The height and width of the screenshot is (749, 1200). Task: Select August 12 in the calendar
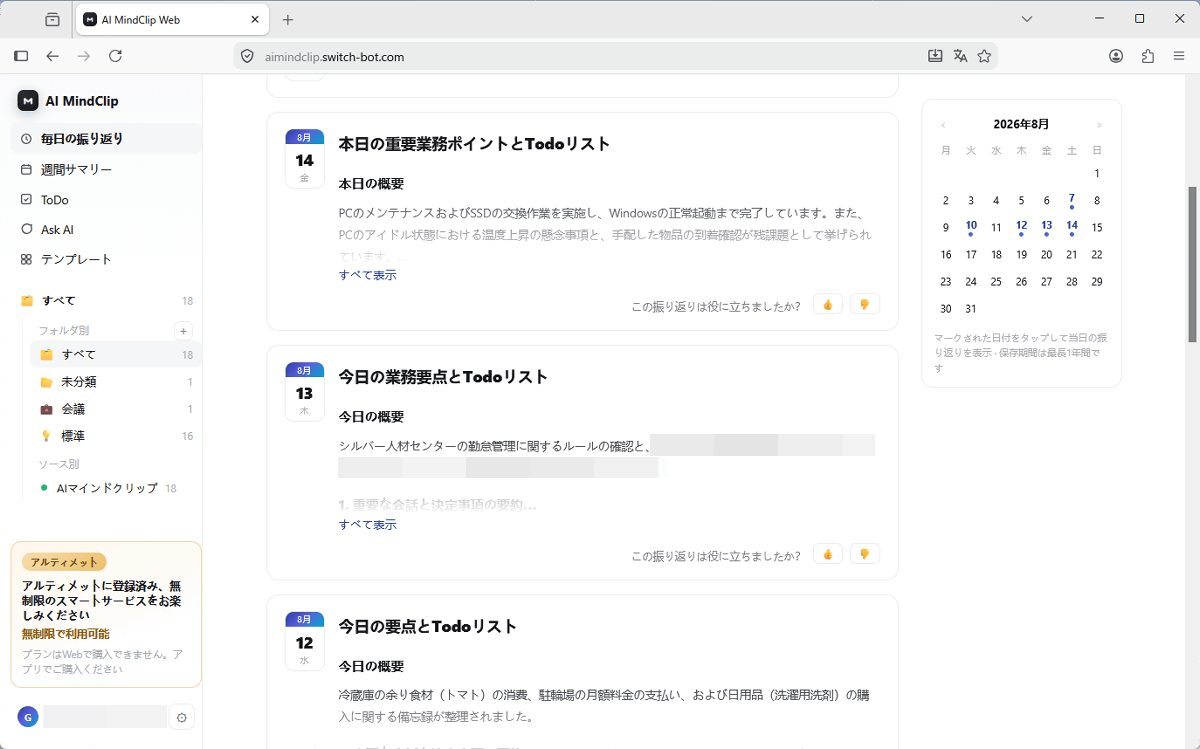pyautogui.click(x=1021, y=227)
